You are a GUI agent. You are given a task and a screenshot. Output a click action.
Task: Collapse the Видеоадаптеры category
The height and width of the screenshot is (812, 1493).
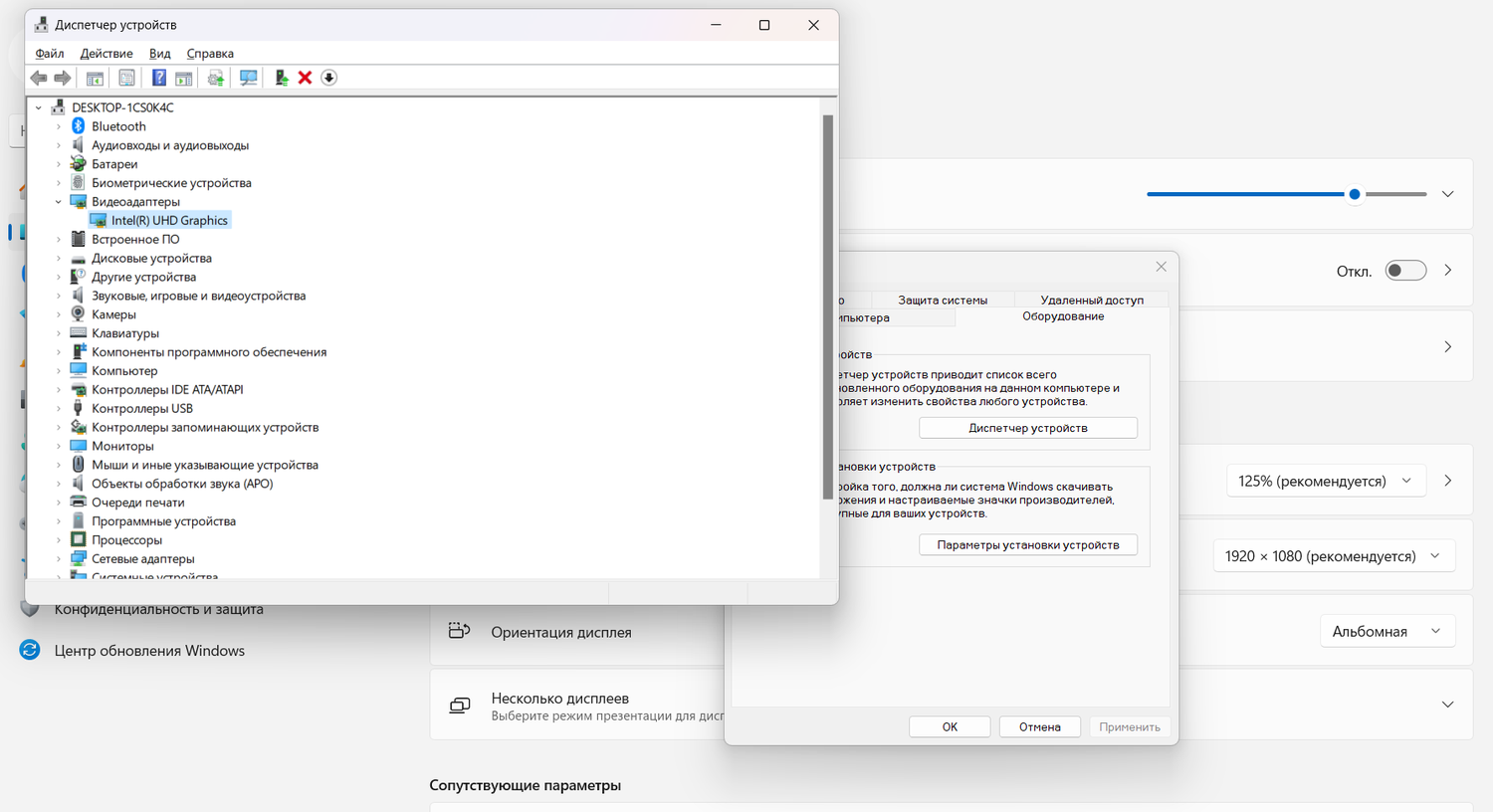pyautogui.click(x=58, y=202)
